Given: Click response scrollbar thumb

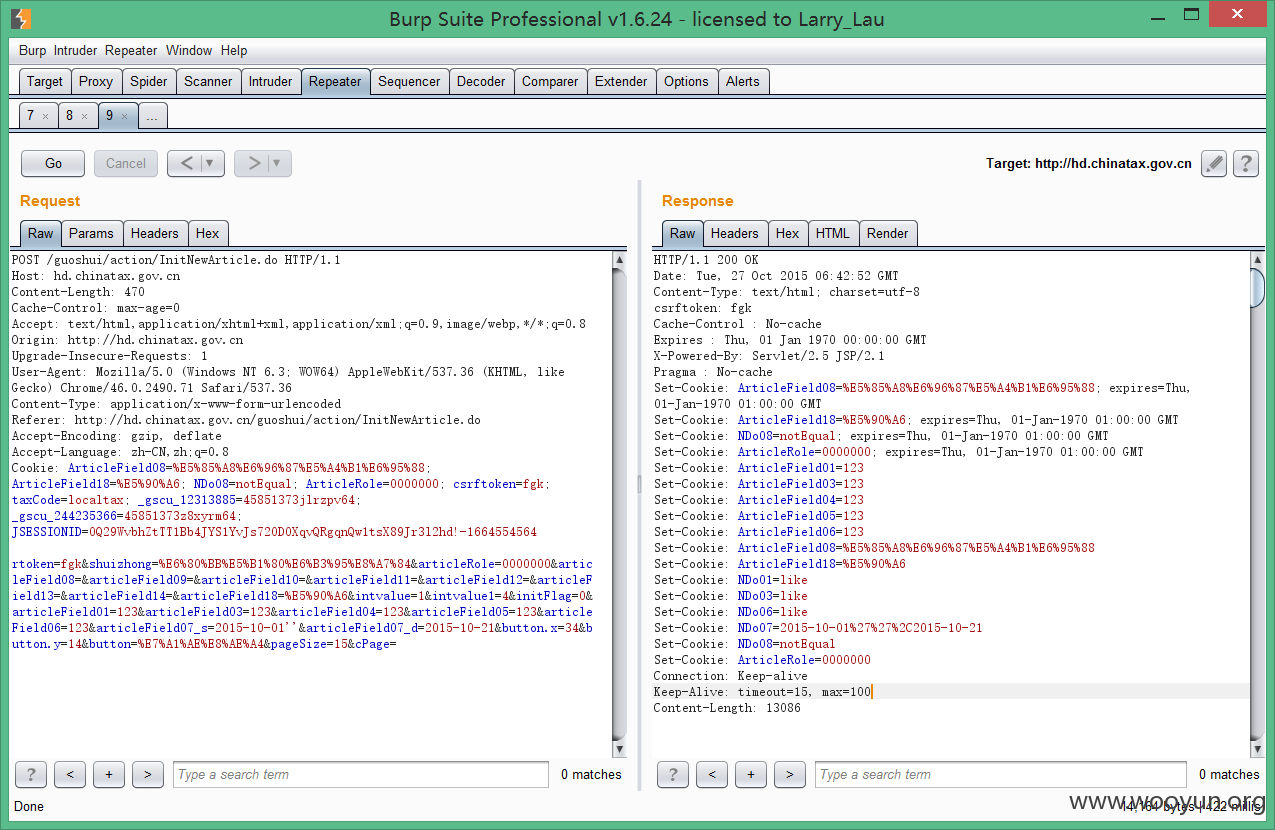Looking at the screenshot, I should [x=1258, y=290].
